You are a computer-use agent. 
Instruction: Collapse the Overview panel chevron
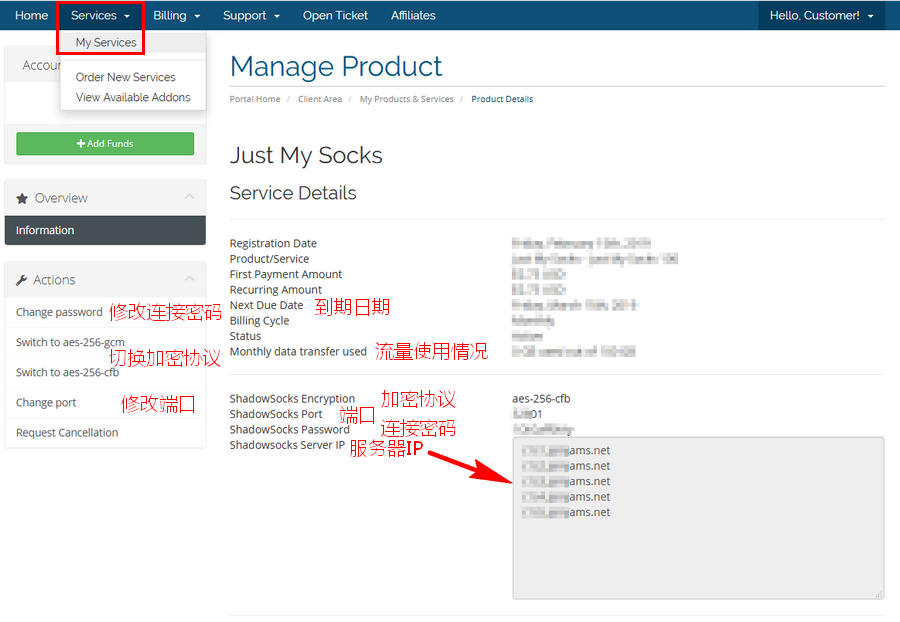[x=189, y=198]
